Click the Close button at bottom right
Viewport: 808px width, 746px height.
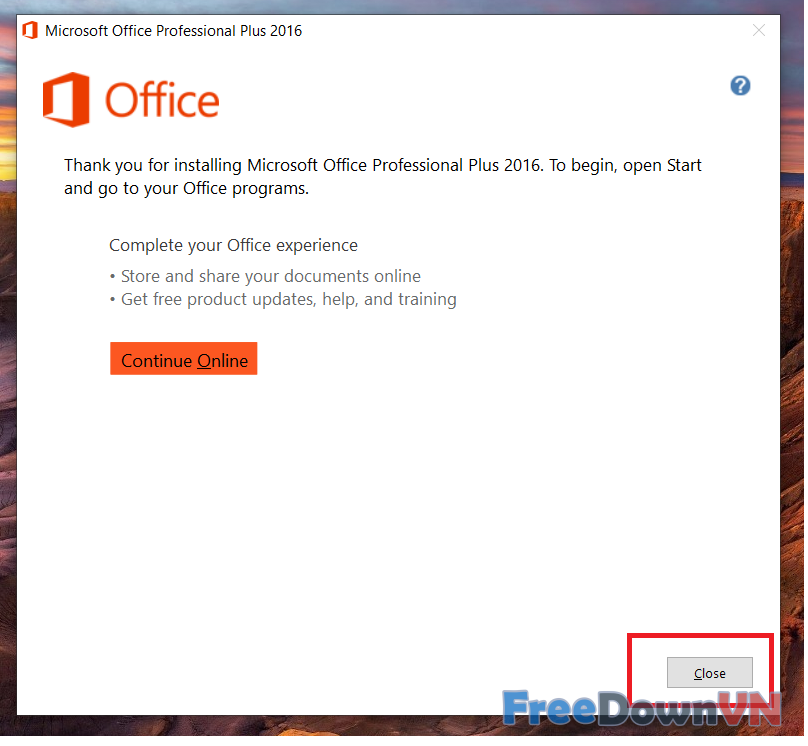[x=709, y=673]
